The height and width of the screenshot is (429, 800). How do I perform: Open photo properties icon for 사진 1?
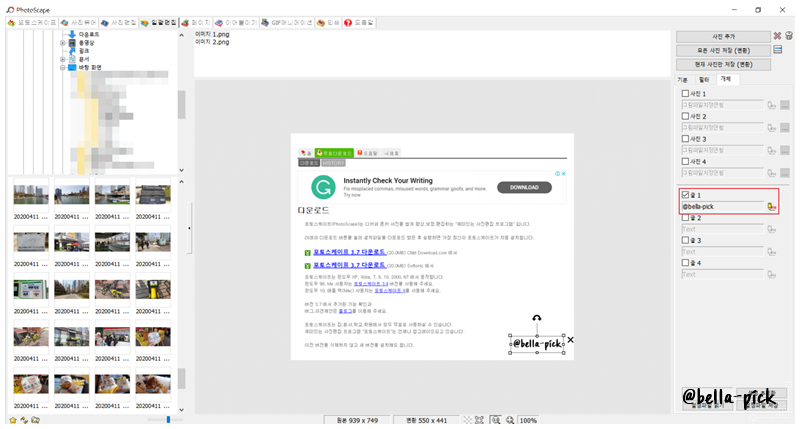pyautogui.click(x=771, y=105)
